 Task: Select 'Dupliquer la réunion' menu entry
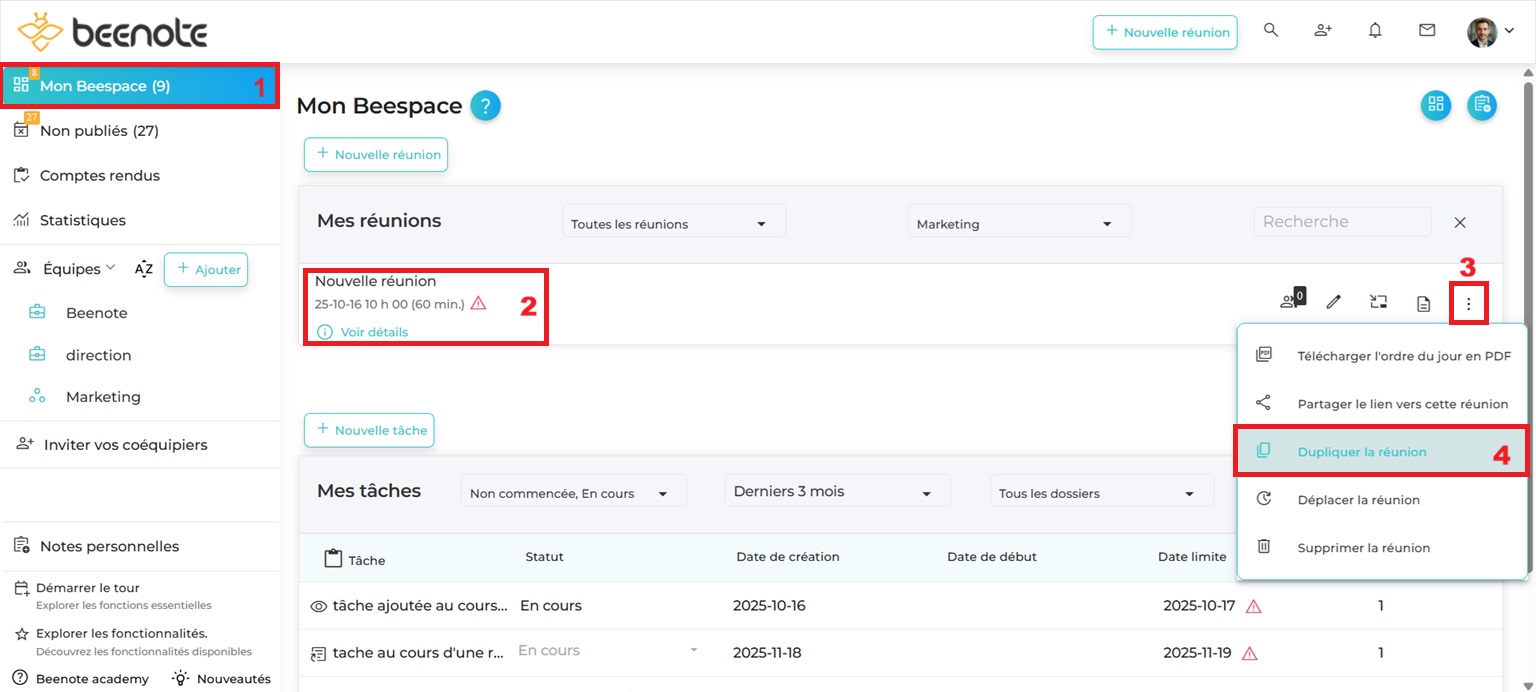pos(1361,452)
